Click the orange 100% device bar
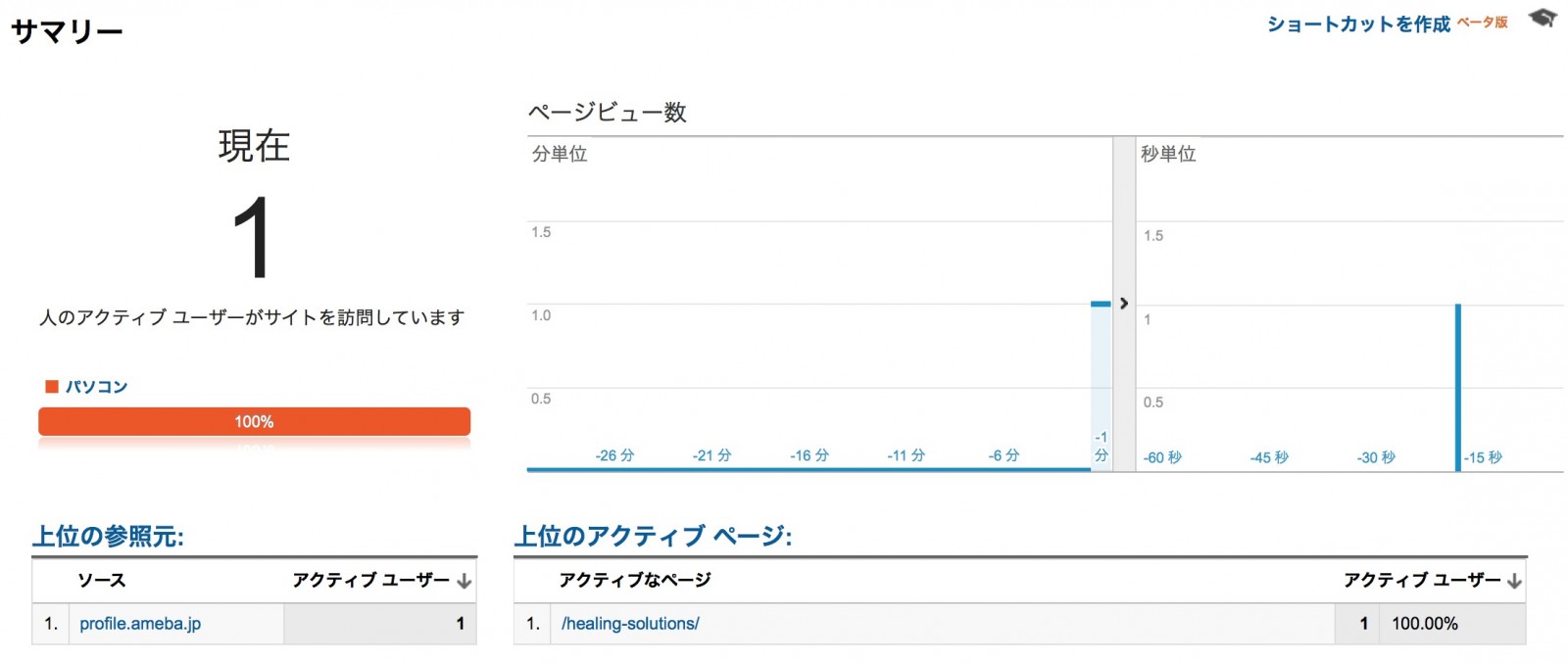 click(254, 422)
